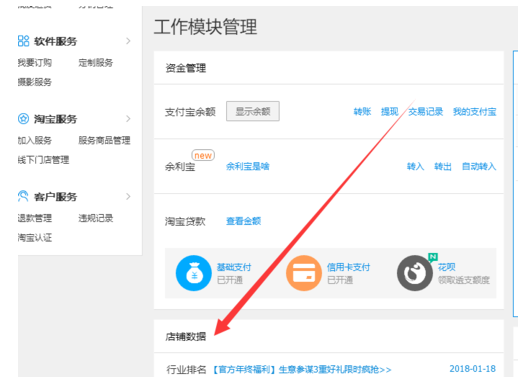Screen dimensions: 526x377
Task: Click the 淘宝贷款 label
Action: 185,221
